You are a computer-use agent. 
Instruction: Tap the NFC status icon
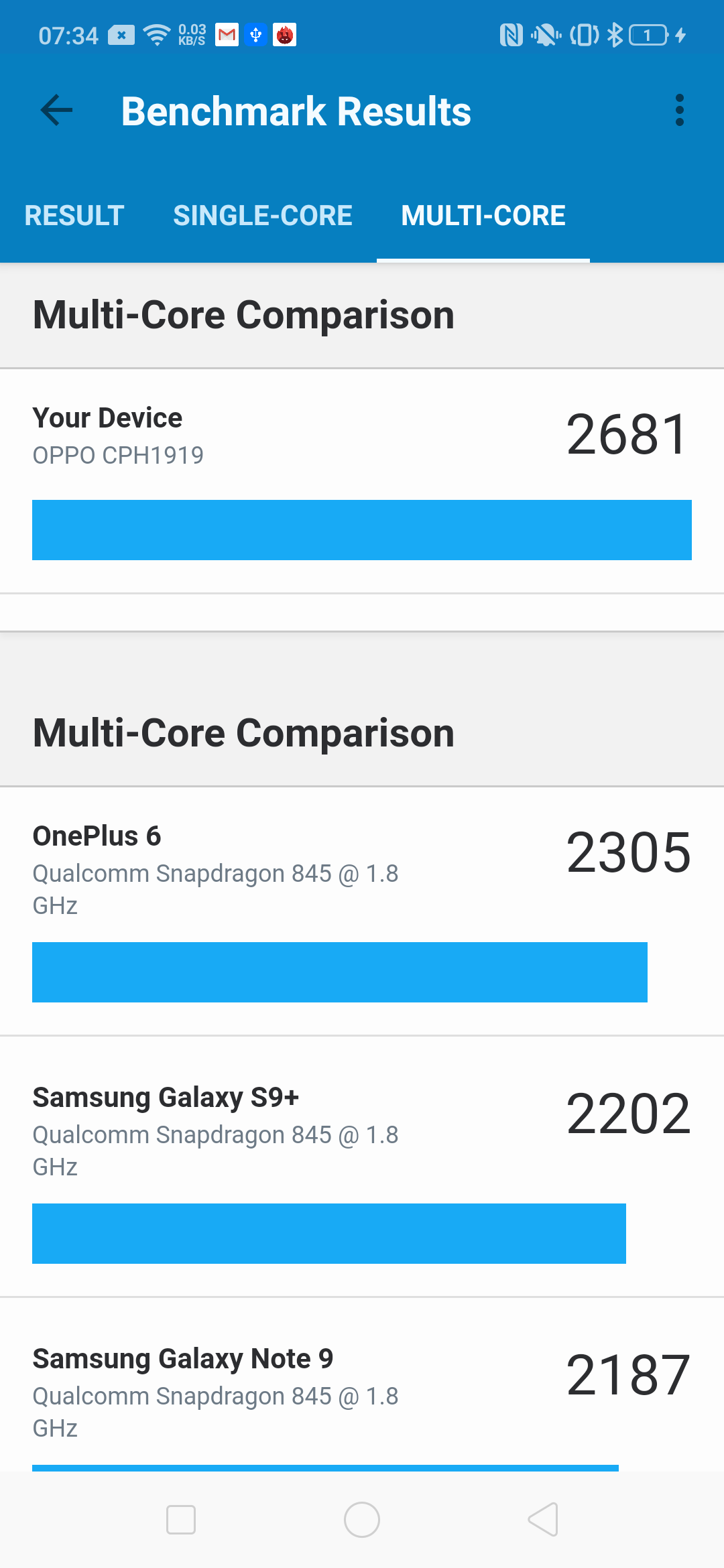(x=511, y=35)
